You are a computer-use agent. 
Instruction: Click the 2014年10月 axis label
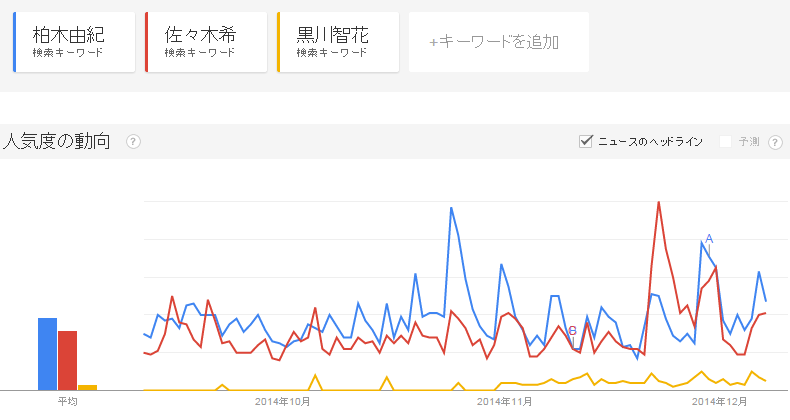[x=283, y=401]
